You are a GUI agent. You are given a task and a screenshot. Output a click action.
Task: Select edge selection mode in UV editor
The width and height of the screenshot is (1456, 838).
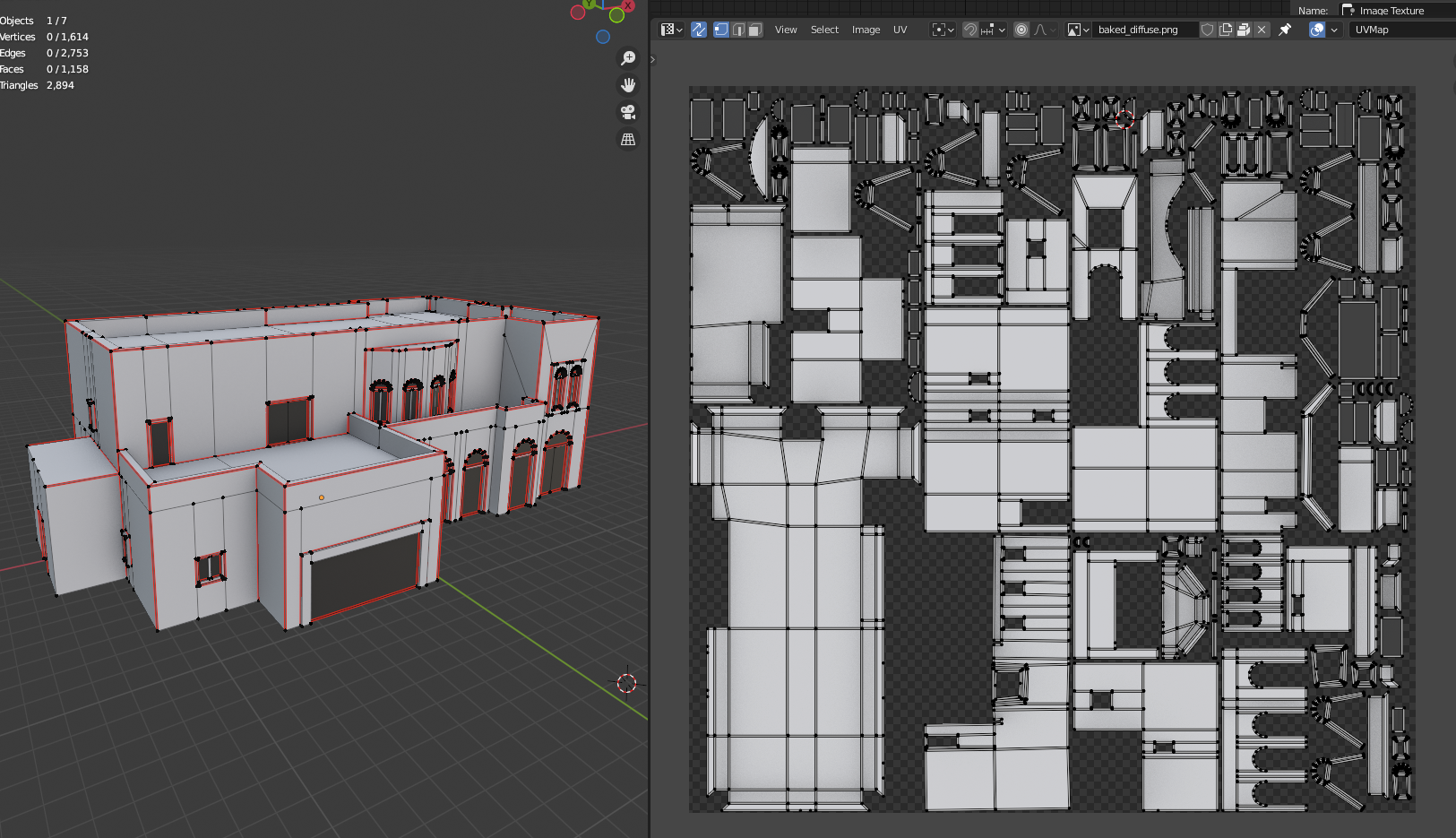738,30
